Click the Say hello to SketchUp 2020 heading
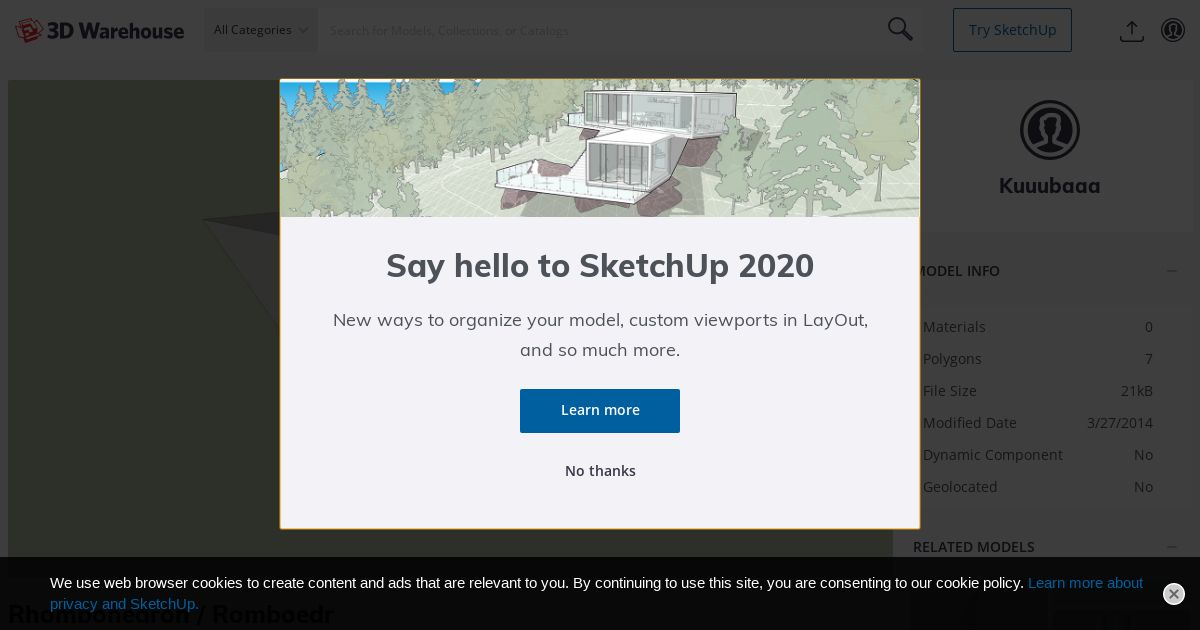 click(600, 266)
